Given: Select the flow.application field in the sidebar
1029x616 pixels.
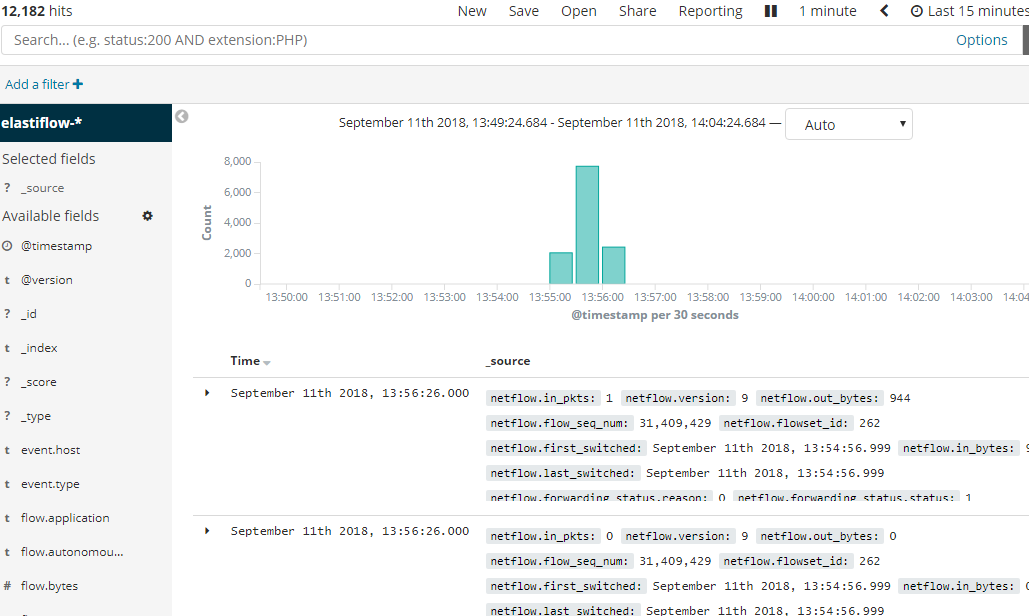Looking at the screenshot, I should 65,518.
